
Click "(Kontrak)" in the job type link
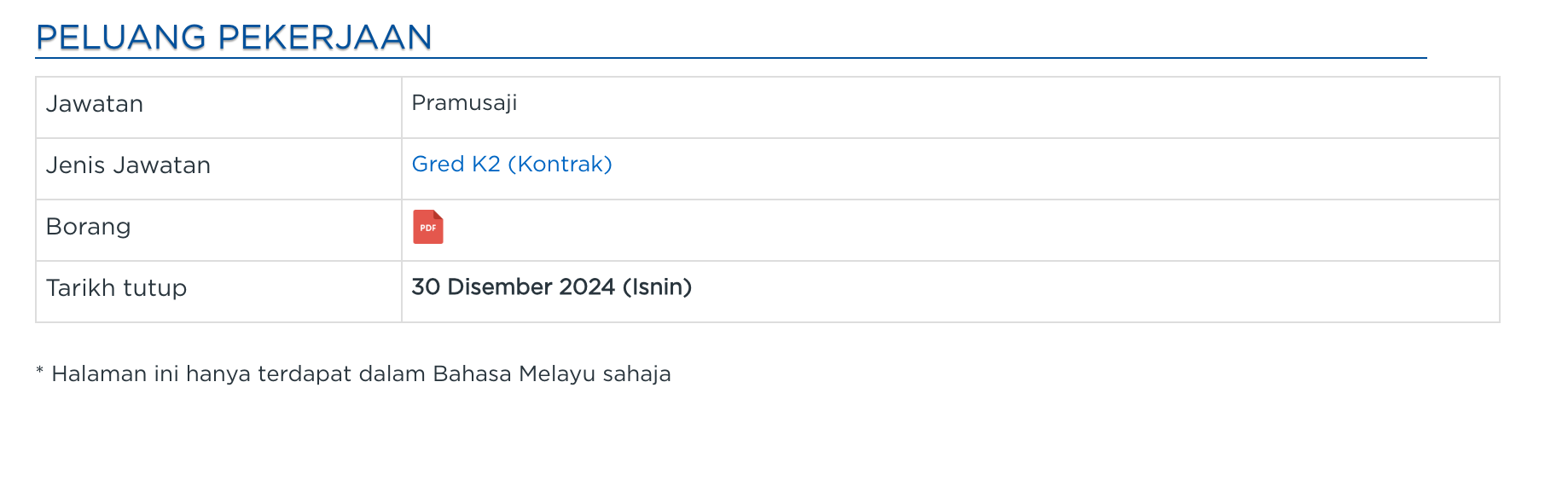tap(560, 164)
